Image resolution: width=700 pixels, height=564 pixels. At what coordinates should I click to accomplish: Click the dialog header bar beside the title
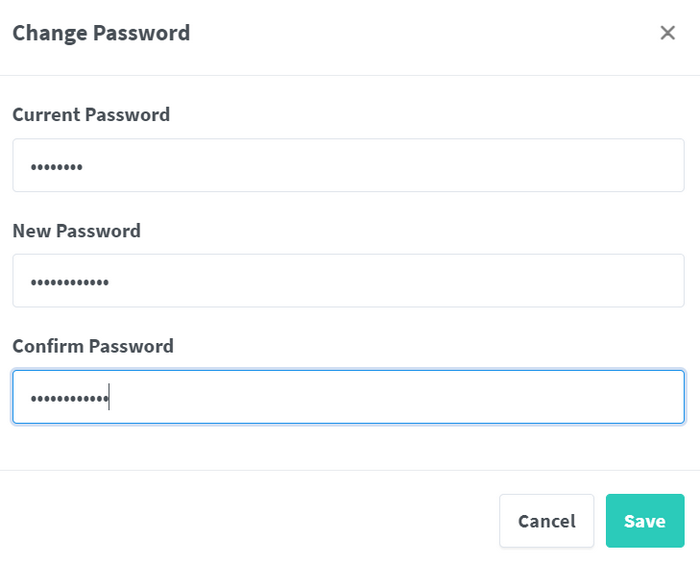[420, 33]
